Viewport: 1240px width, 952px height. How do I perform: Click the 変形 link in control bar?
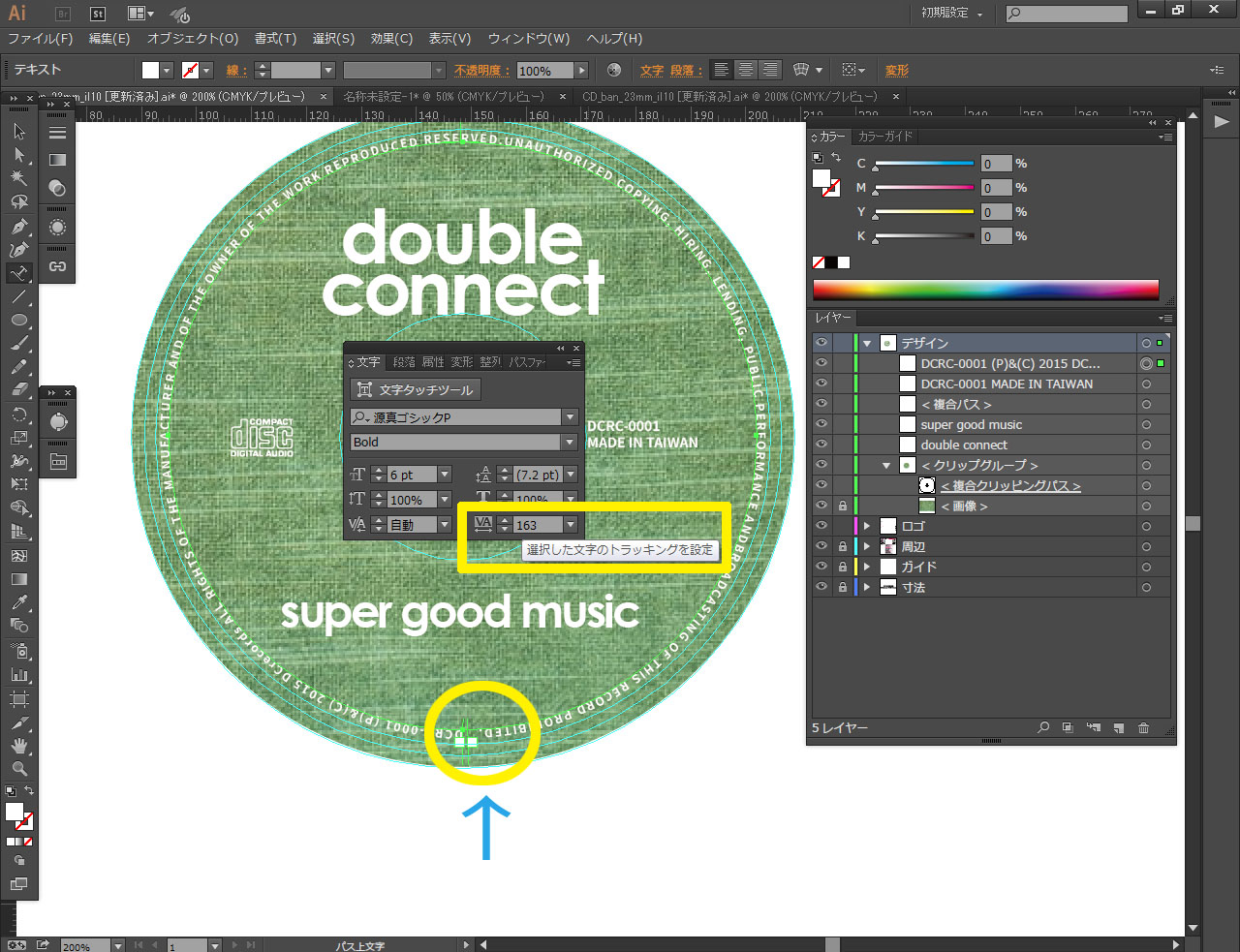pos(897,70)
